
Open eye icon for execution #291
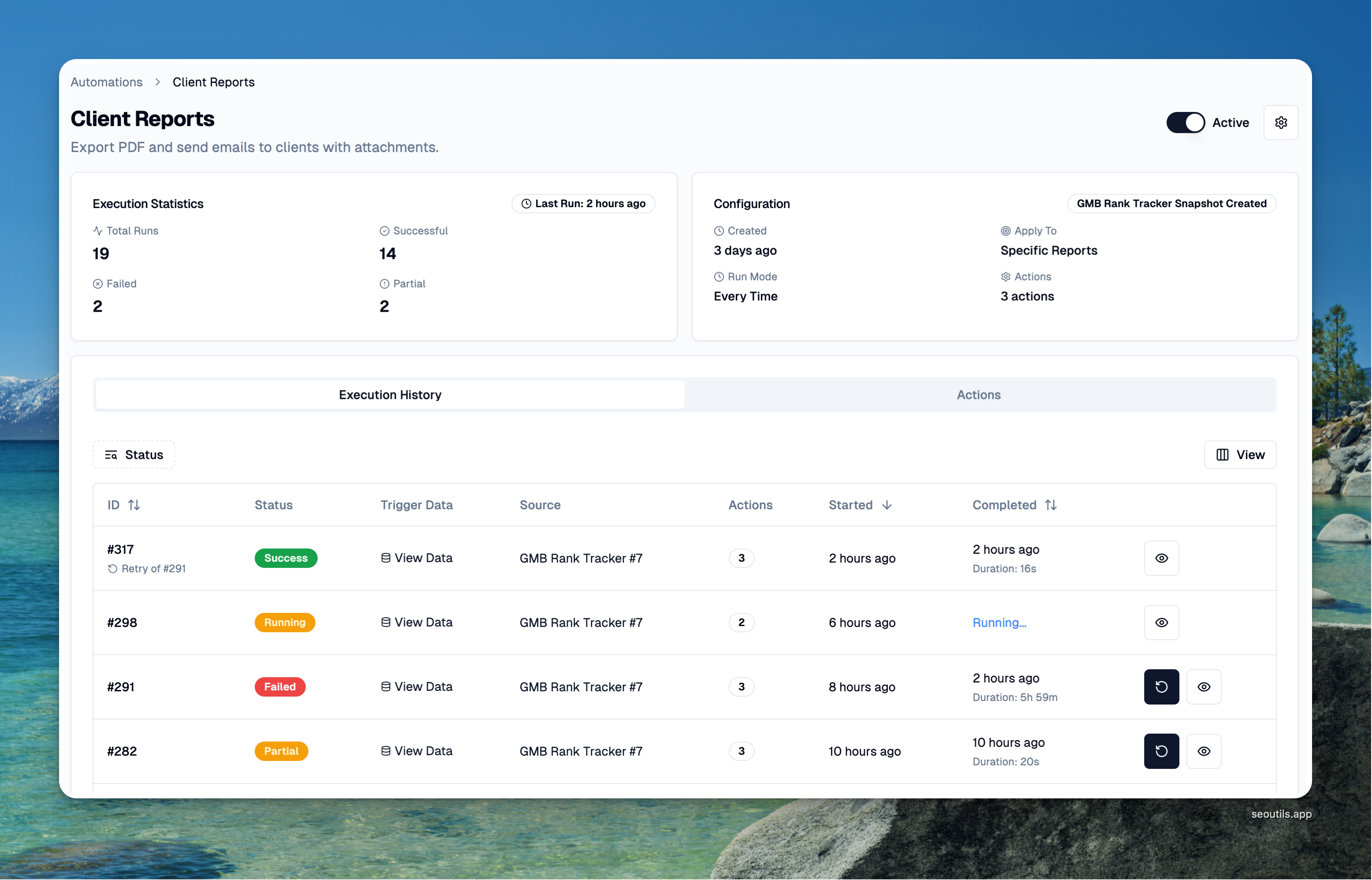click(x=1204, y=686)
